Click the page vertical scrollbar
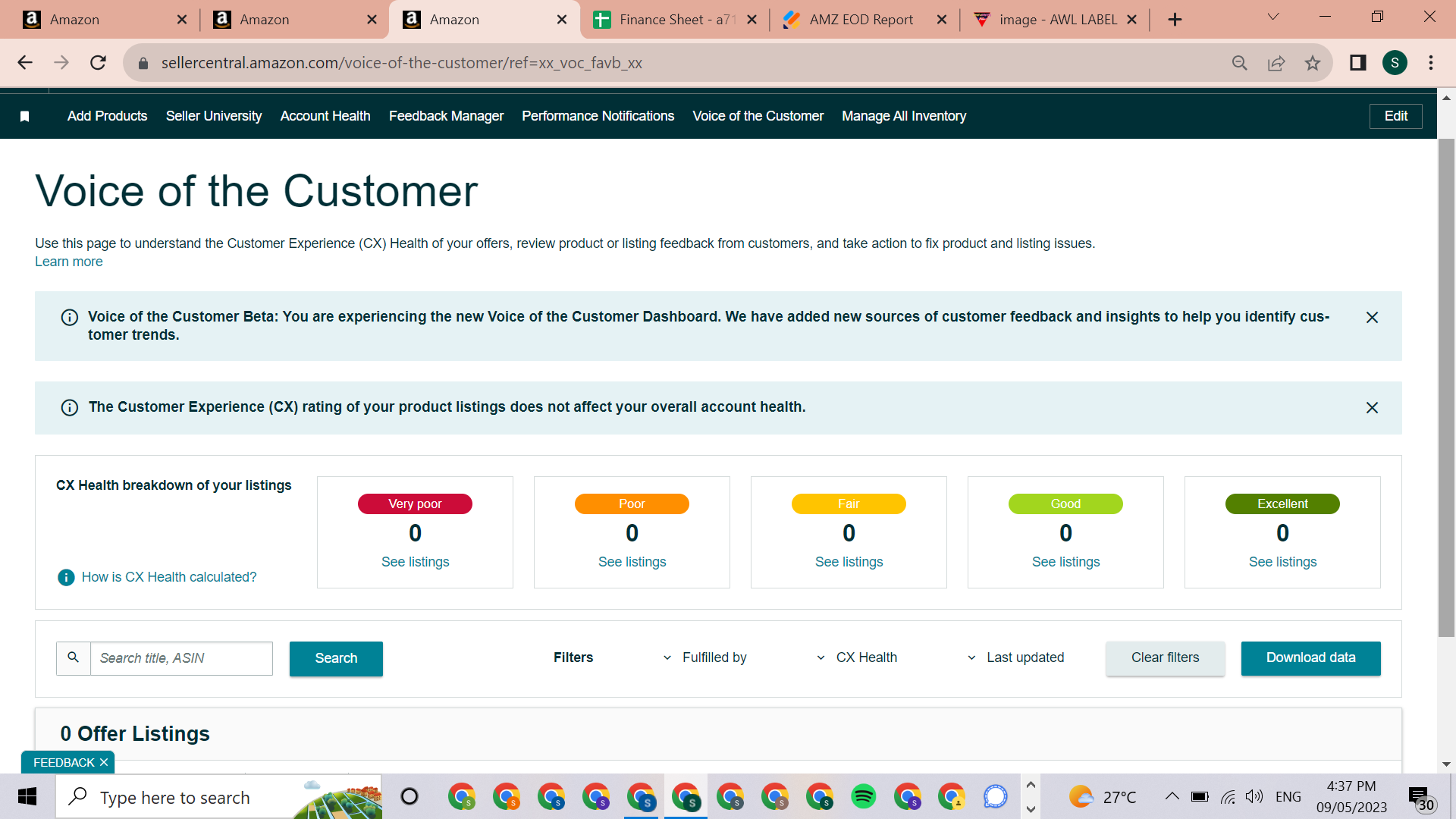1456x819 pixels. [x=1446, y=387]
